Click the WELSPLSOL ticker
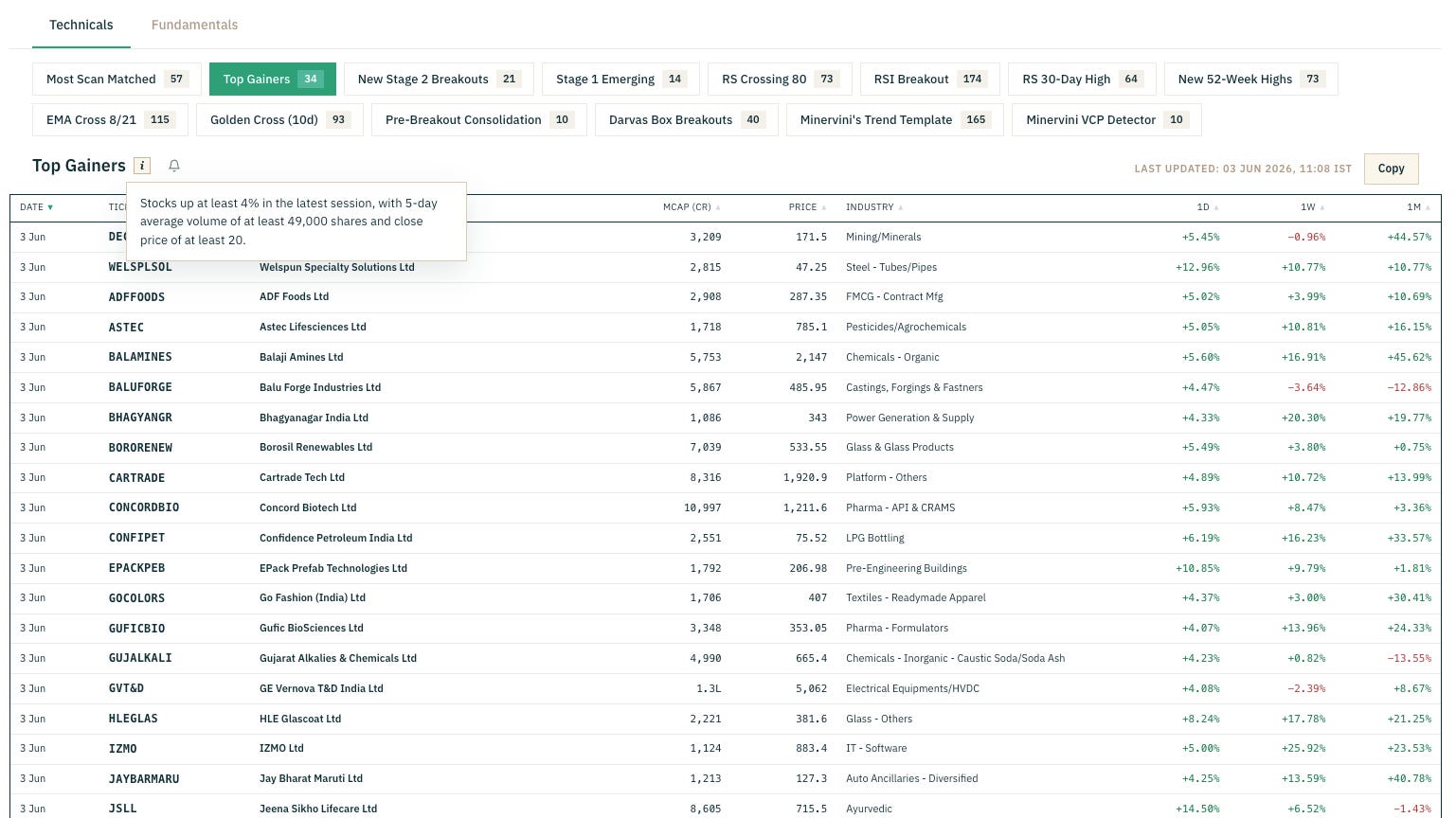The height and width of the screenshot is (818, 1456). (x=140, y=267)
